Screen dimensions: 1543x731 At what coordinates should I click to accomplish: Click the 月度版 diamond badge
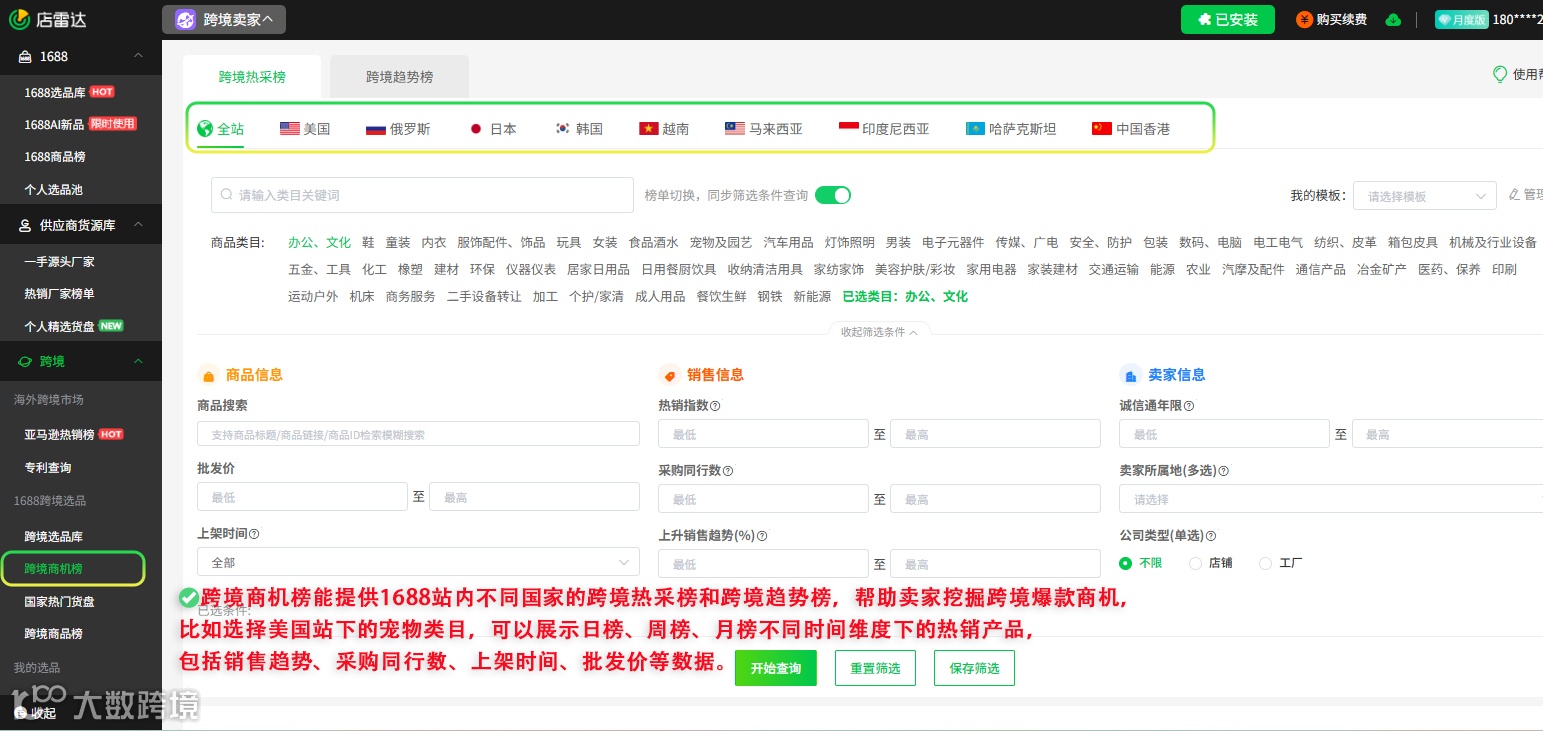tap(1461, 20)
